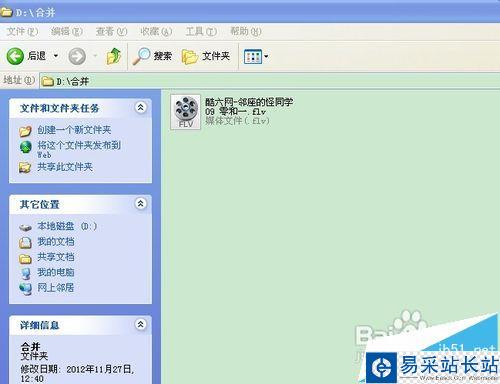Click the shared folder icon beside 共享此文件夹
Image resolution: width=500 pixels, height=384 pixels.
tap(25, 167)
